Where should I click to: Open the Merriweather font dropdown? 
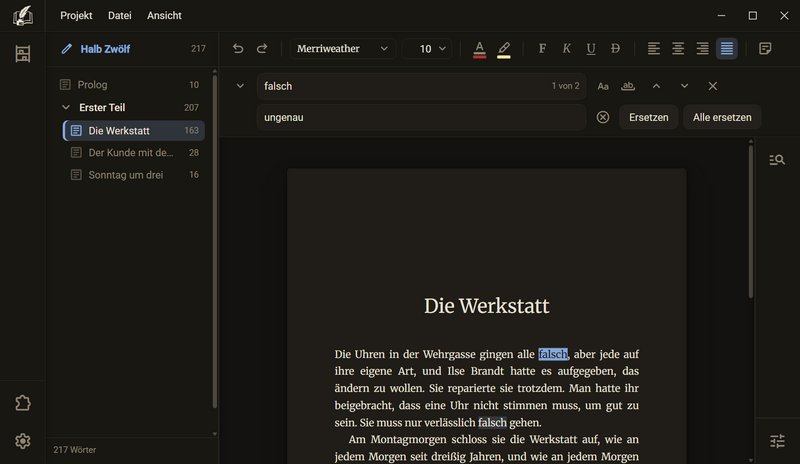tap(342, 48)
